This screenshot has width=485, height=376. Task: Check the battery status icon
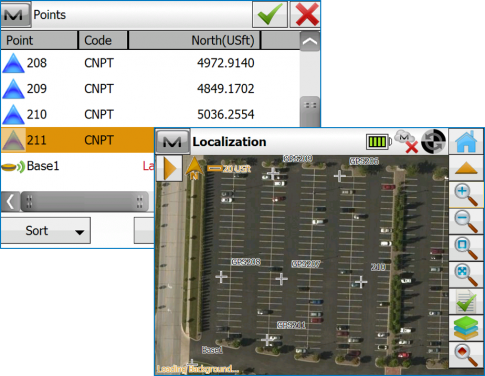(x=379, y=142)
